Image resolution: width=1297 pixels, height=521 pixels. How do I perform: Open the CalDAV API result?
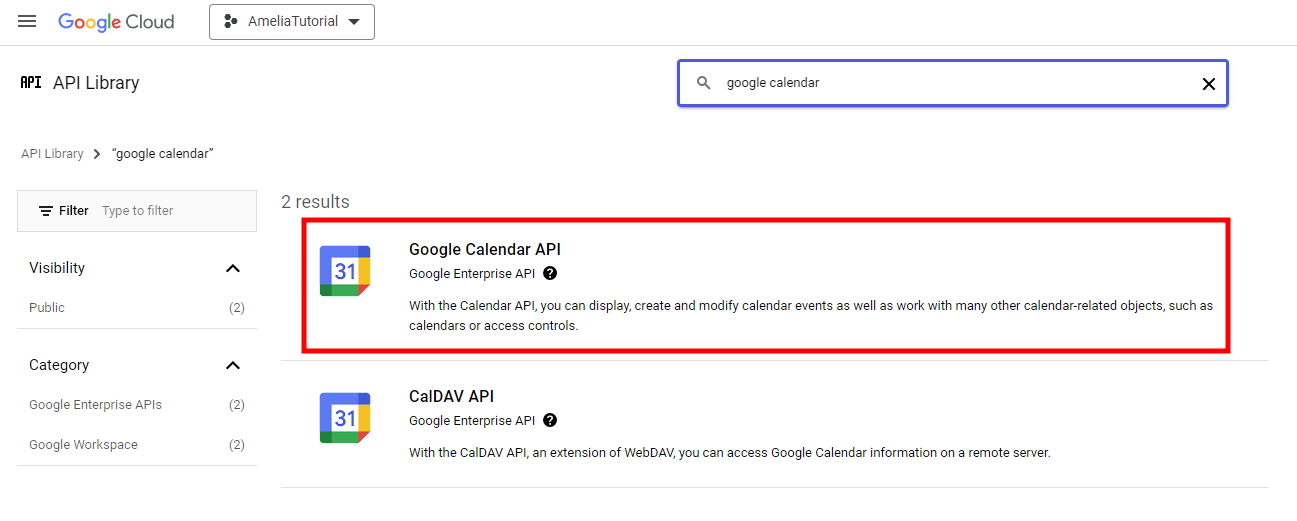451,396
